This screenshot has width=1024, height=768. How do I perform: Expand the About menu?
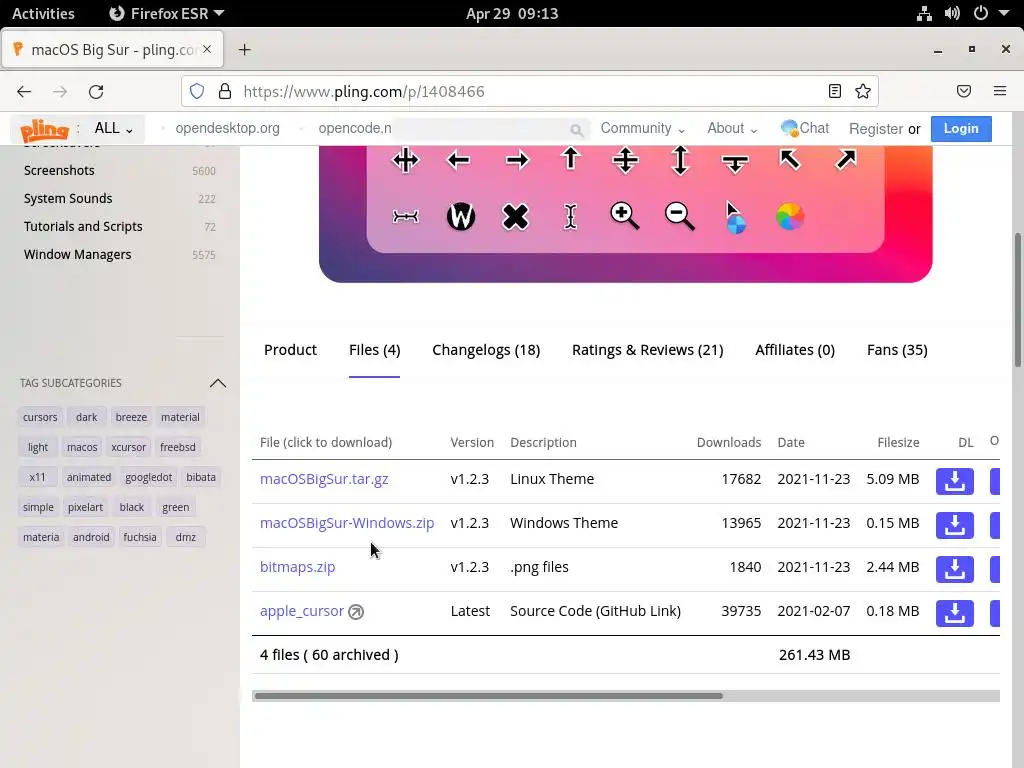point(732,128)
